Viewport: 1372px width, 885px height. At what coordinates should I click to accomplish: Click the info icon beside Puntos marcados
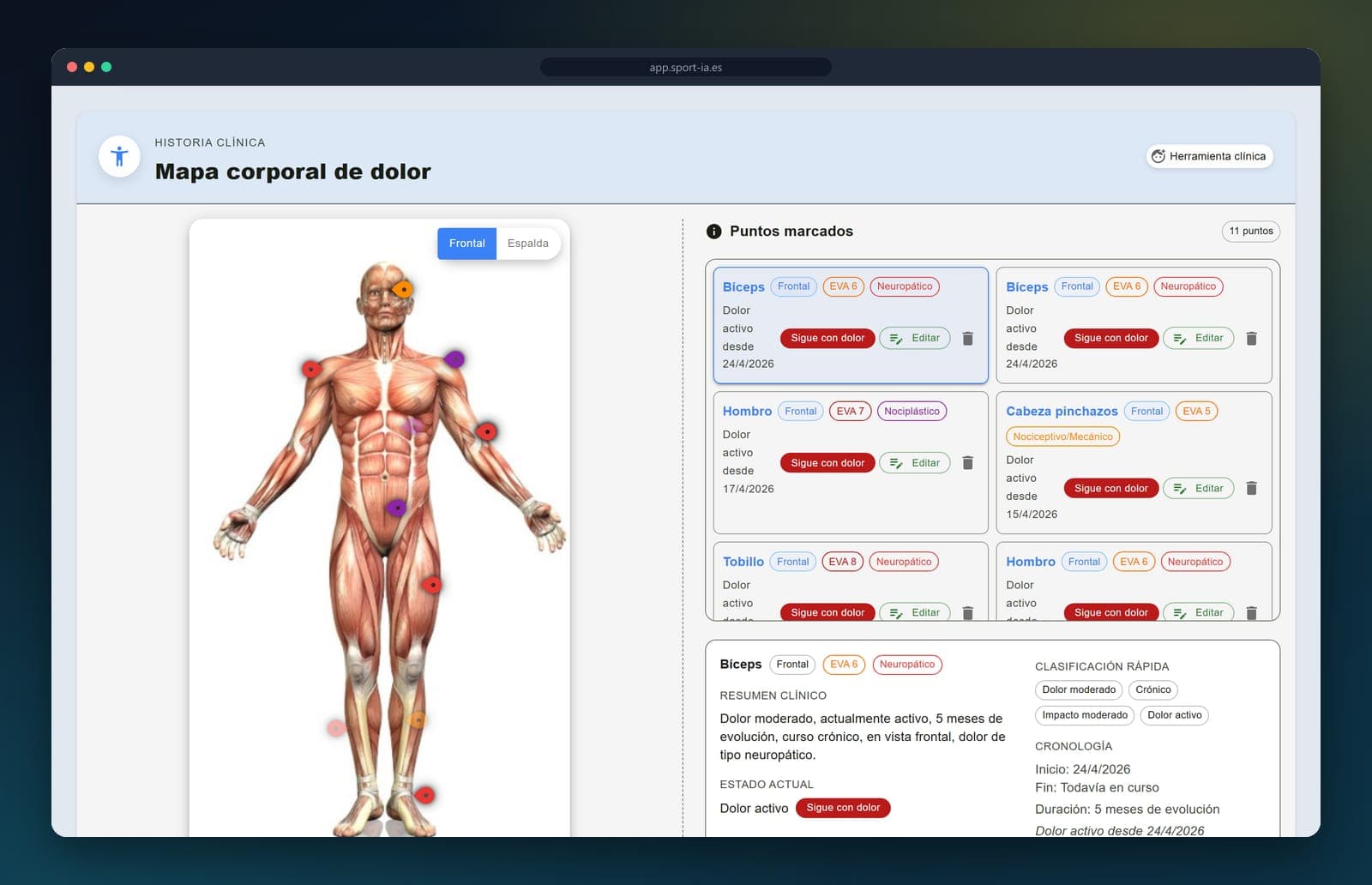tap(713, 232)
